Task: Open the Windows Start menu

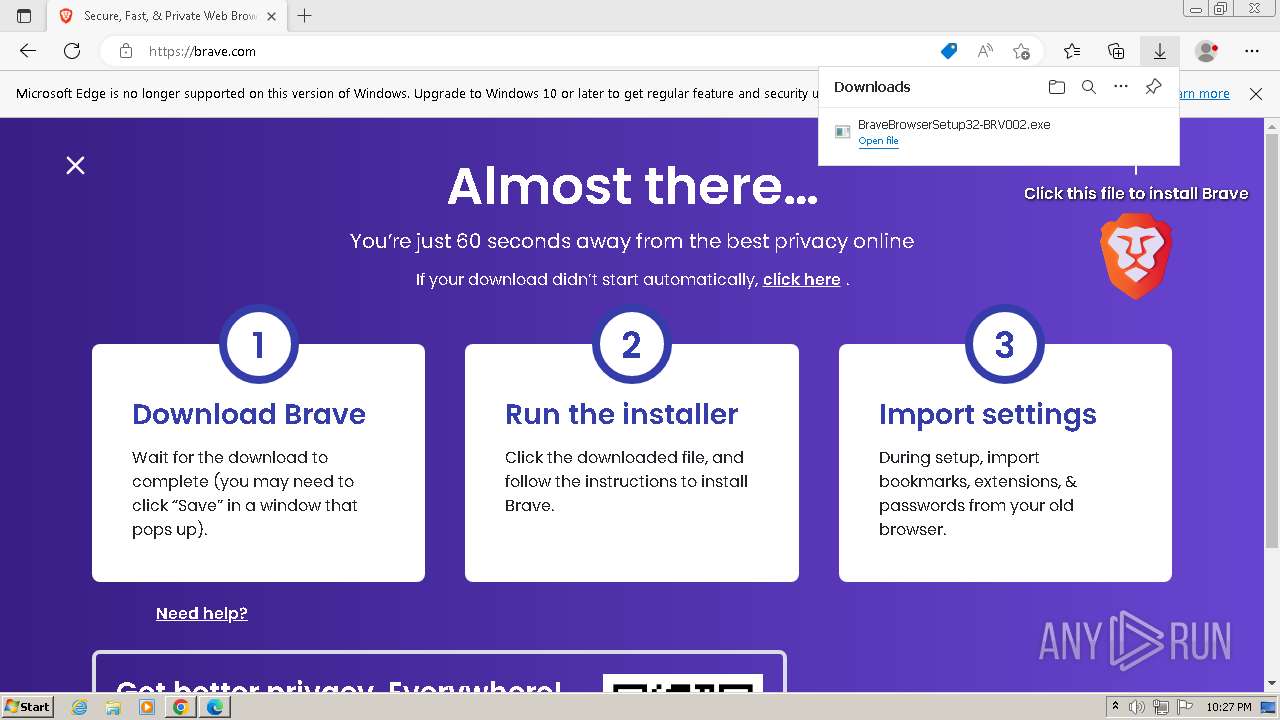Action: coord(28,707)
